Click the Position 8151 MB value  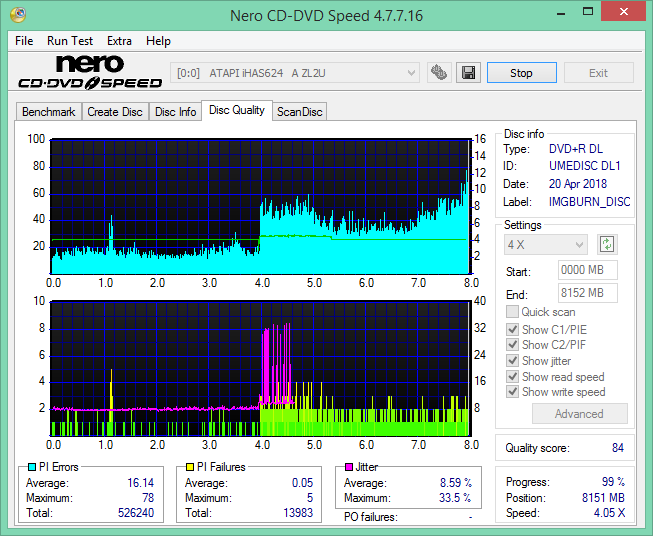tap(603, 497)
